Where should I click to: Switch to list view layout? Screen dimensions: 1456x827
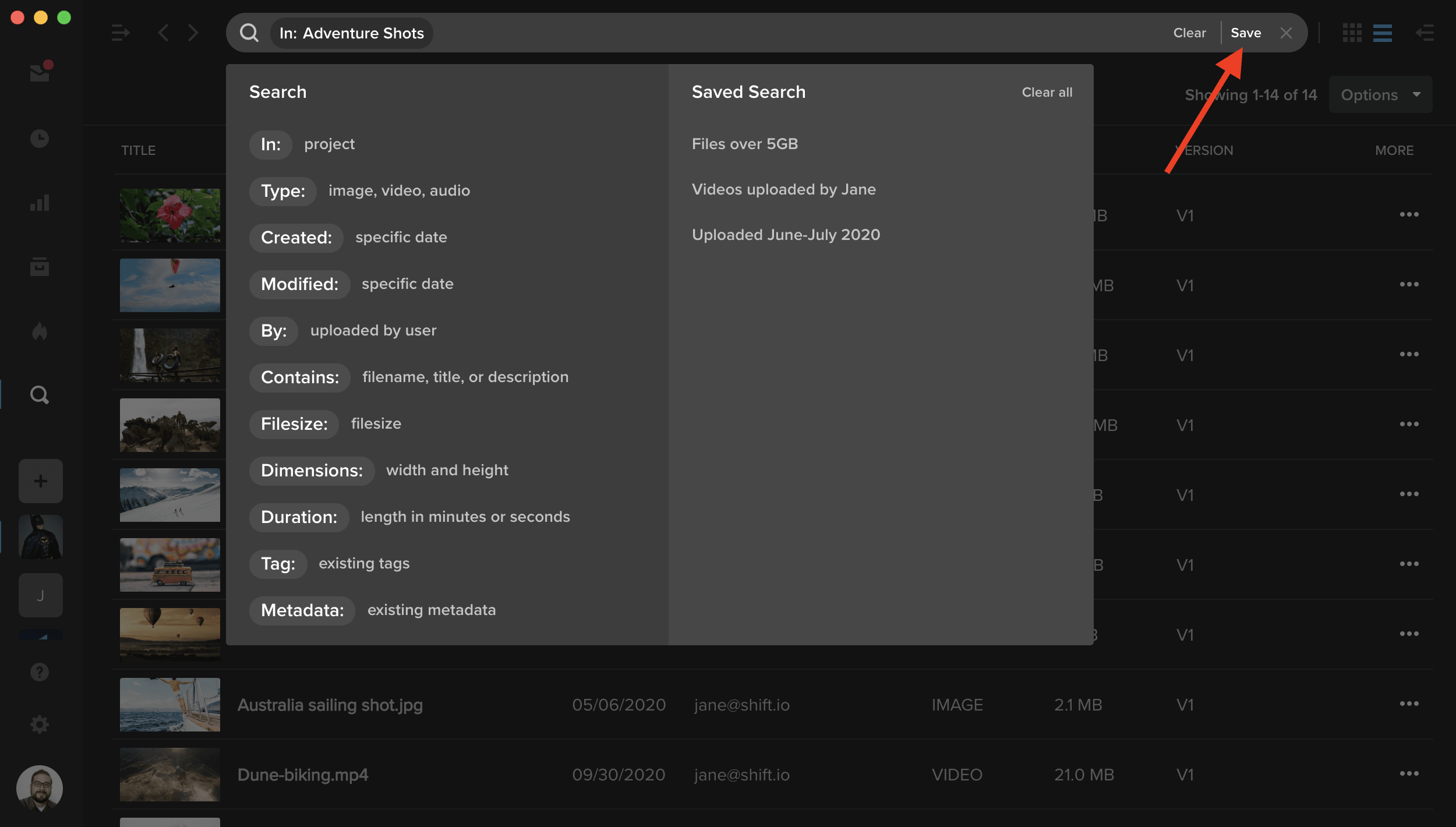click(1383, 33)
